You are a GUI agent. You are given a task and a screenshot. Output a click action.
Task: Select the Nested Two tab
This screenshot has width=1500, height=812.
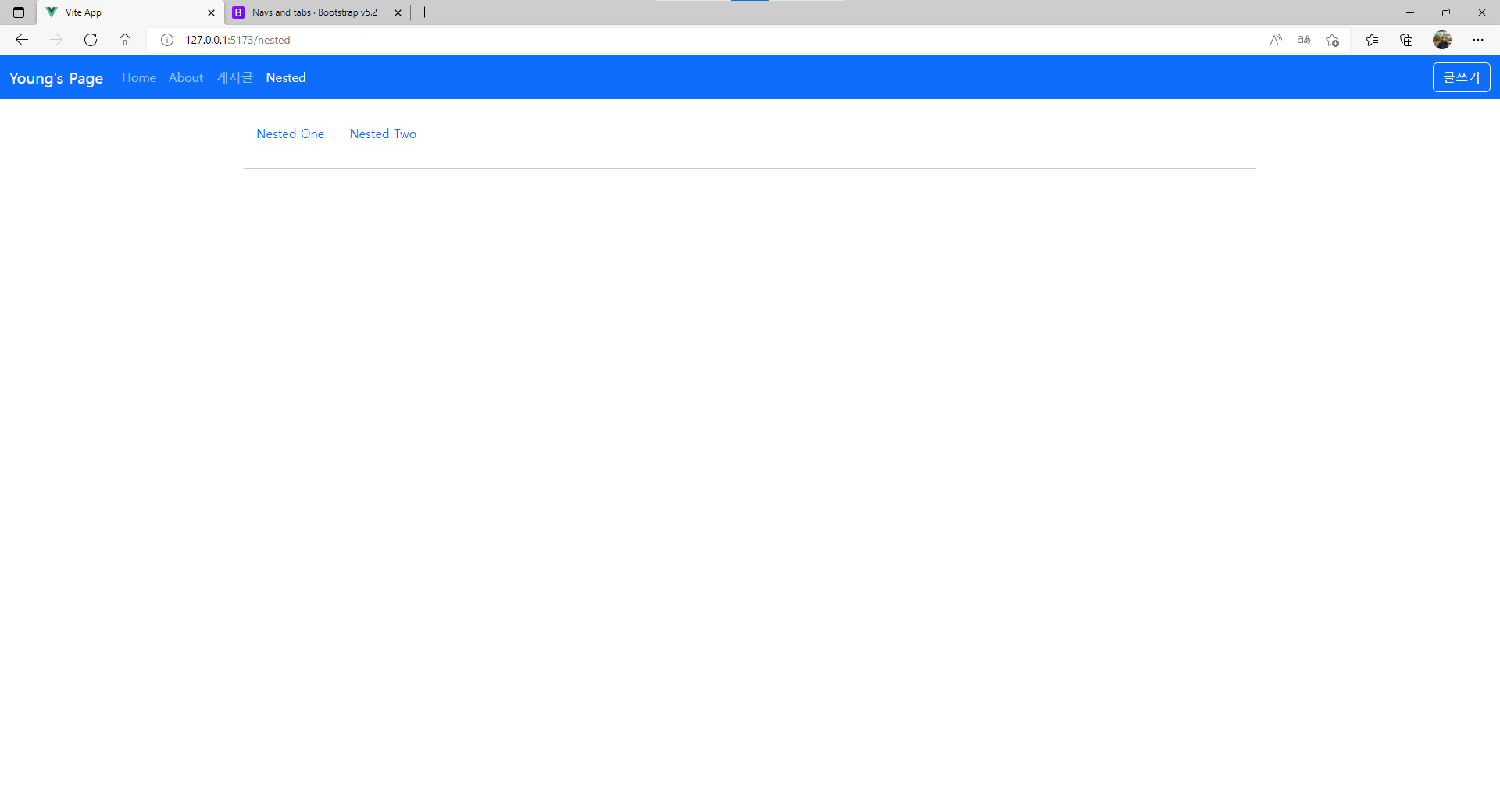coord(383,134)
